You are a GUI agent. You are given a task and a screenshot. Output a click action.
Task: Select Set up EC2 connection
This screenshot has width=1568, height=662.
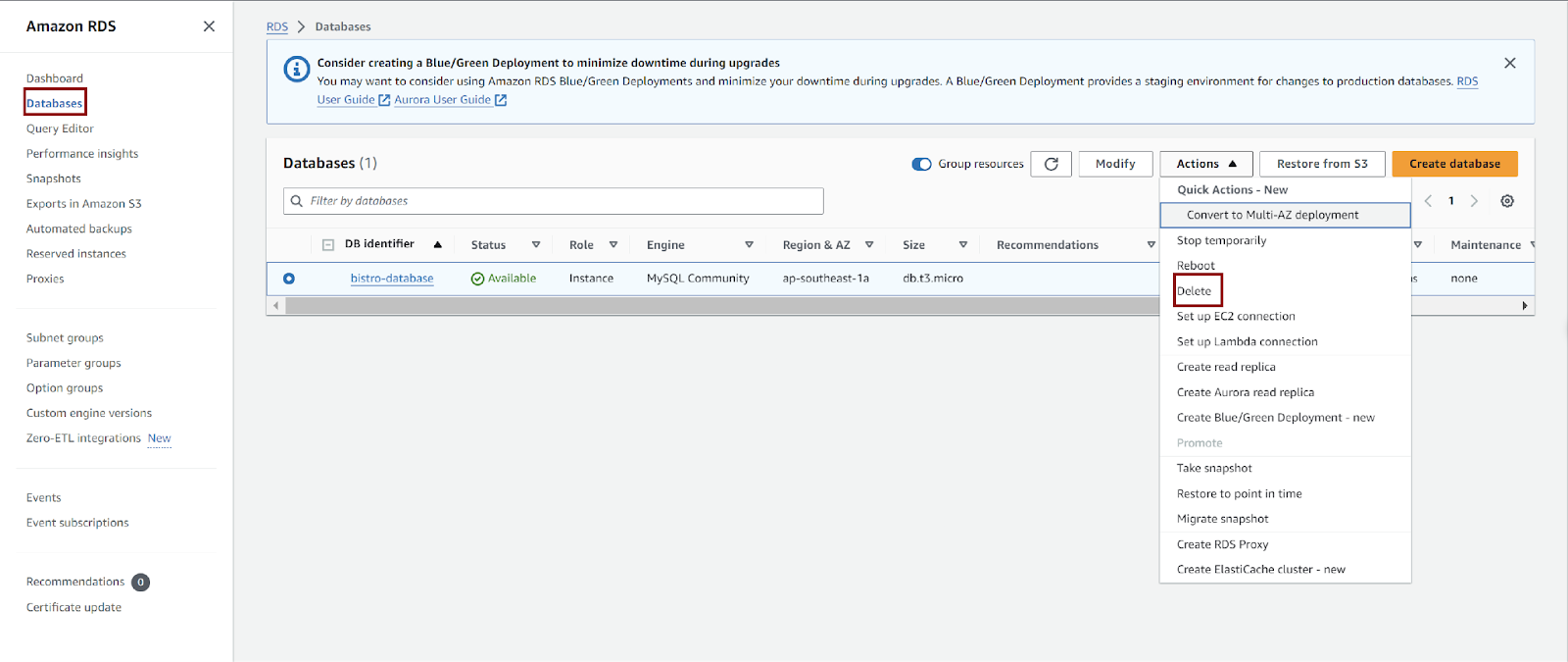(1236, 317)
